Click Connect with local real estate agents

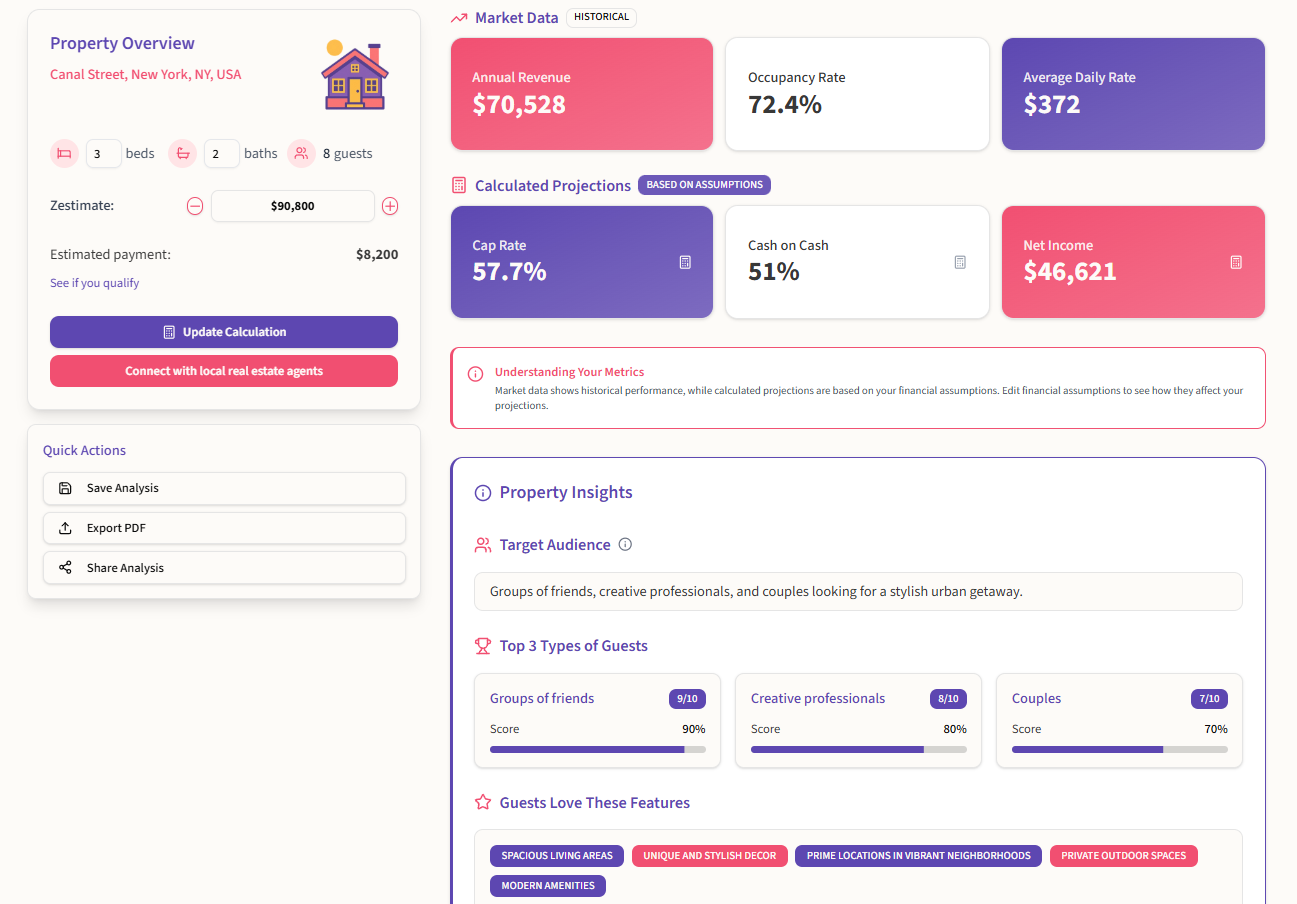[224, 370]
